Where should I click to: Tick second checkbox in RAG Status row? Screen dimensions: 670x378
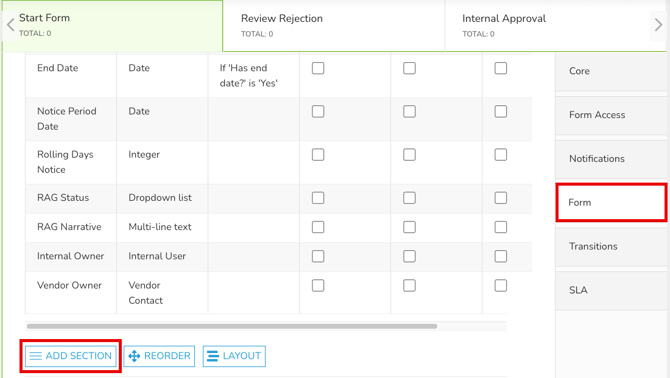pos(409,198)
